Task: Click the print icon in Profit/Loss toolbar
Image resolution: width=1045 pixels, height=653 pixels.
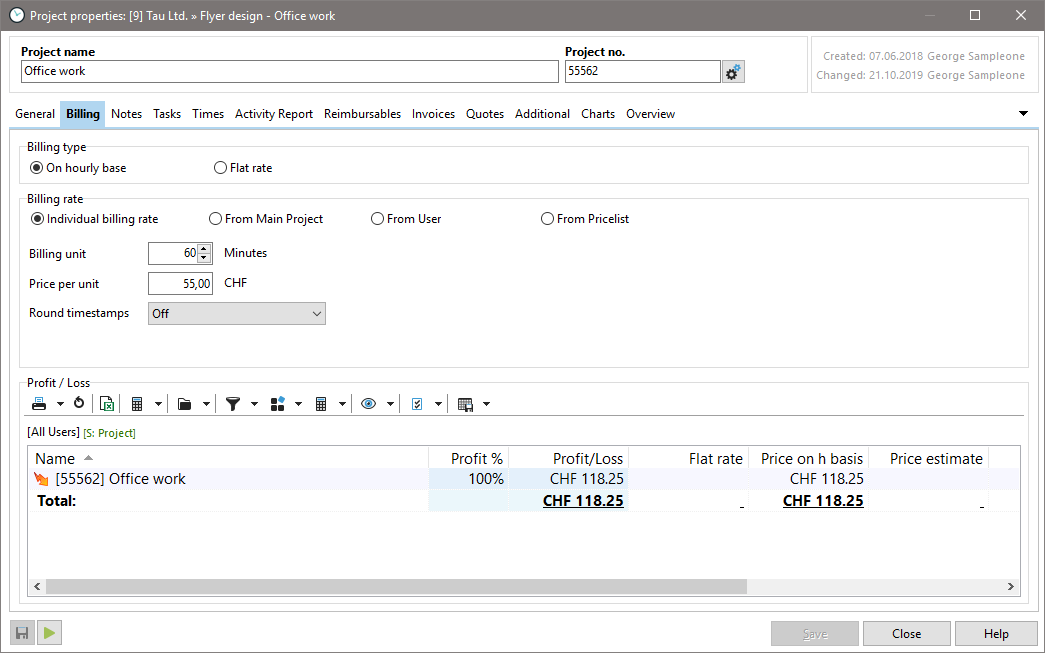Action: coord(39,404)
